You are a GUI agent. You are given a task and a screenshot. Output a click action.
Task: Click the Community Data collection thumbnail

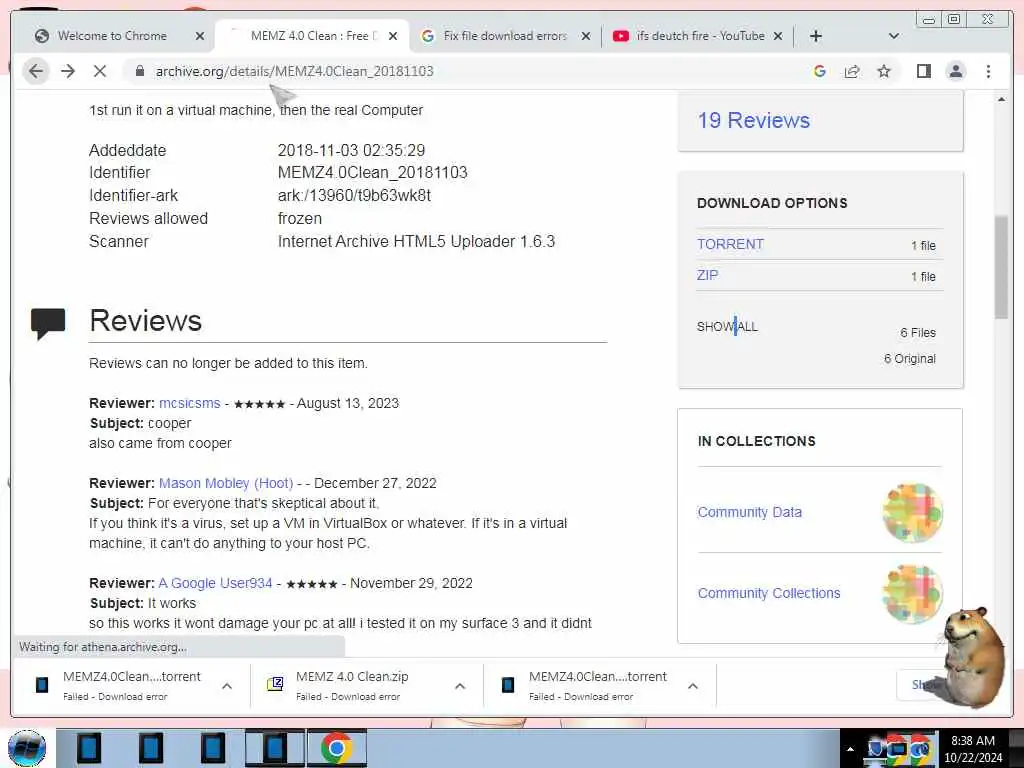[x=912, y=513]
